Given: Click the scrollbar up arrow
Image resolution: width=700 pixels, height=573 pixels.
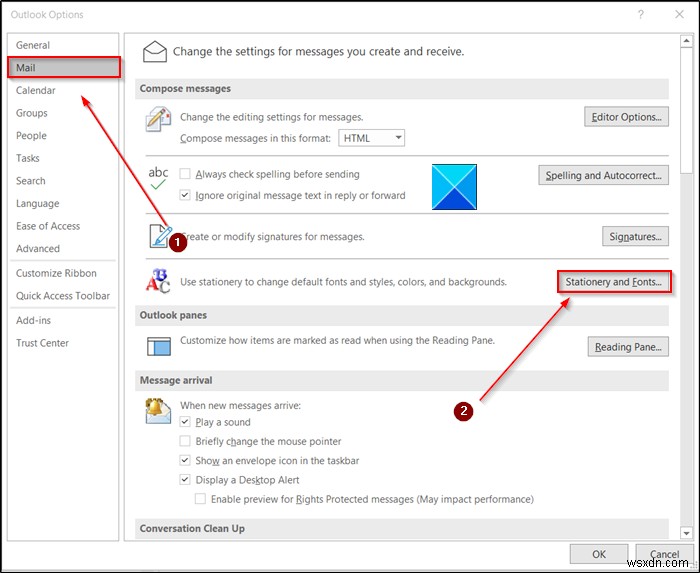Looking at the screenshot, I should 686,41.
